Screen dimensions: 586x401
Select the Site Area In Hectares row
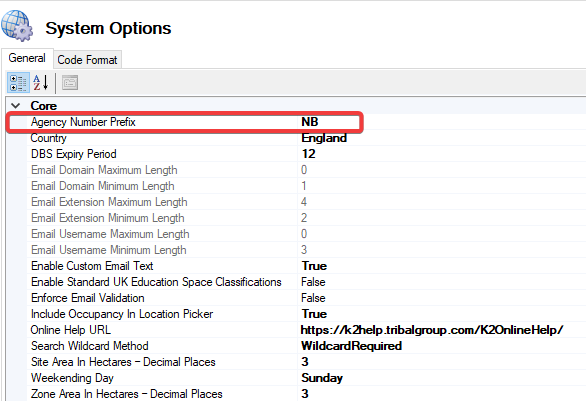306,362
